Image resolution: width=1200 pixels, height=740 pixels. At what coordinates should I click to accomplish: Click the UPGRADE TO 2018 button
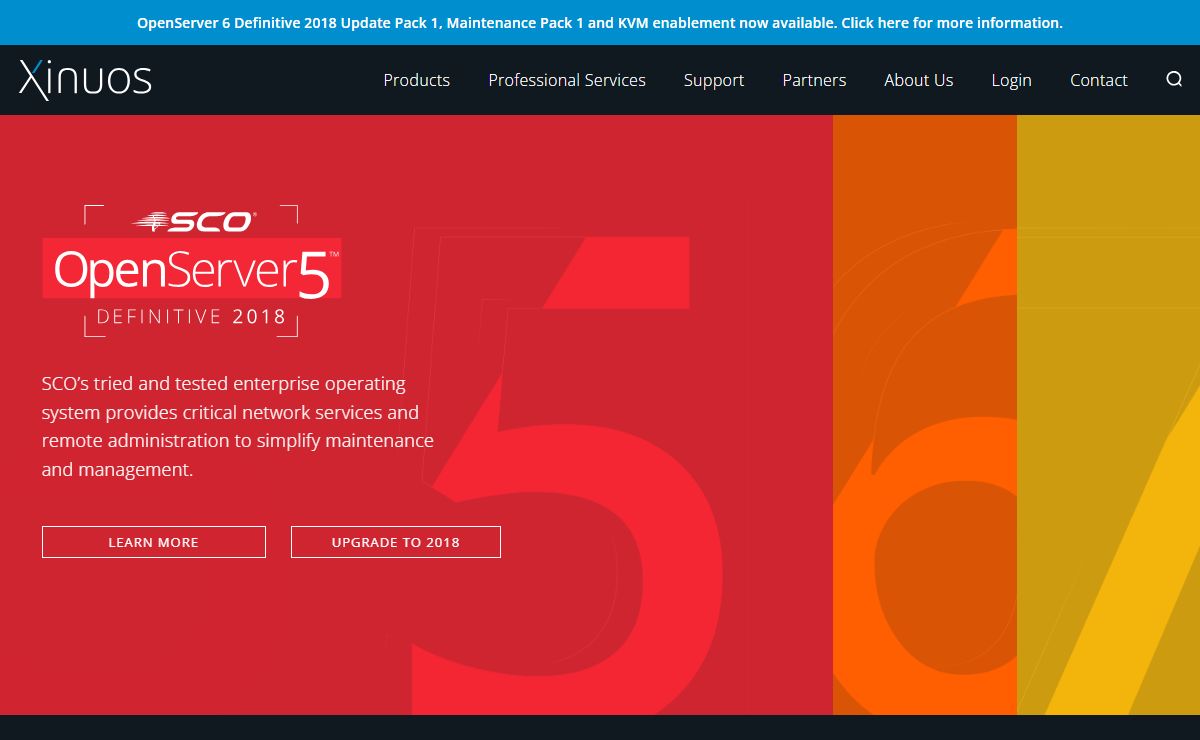click(396, 542)
